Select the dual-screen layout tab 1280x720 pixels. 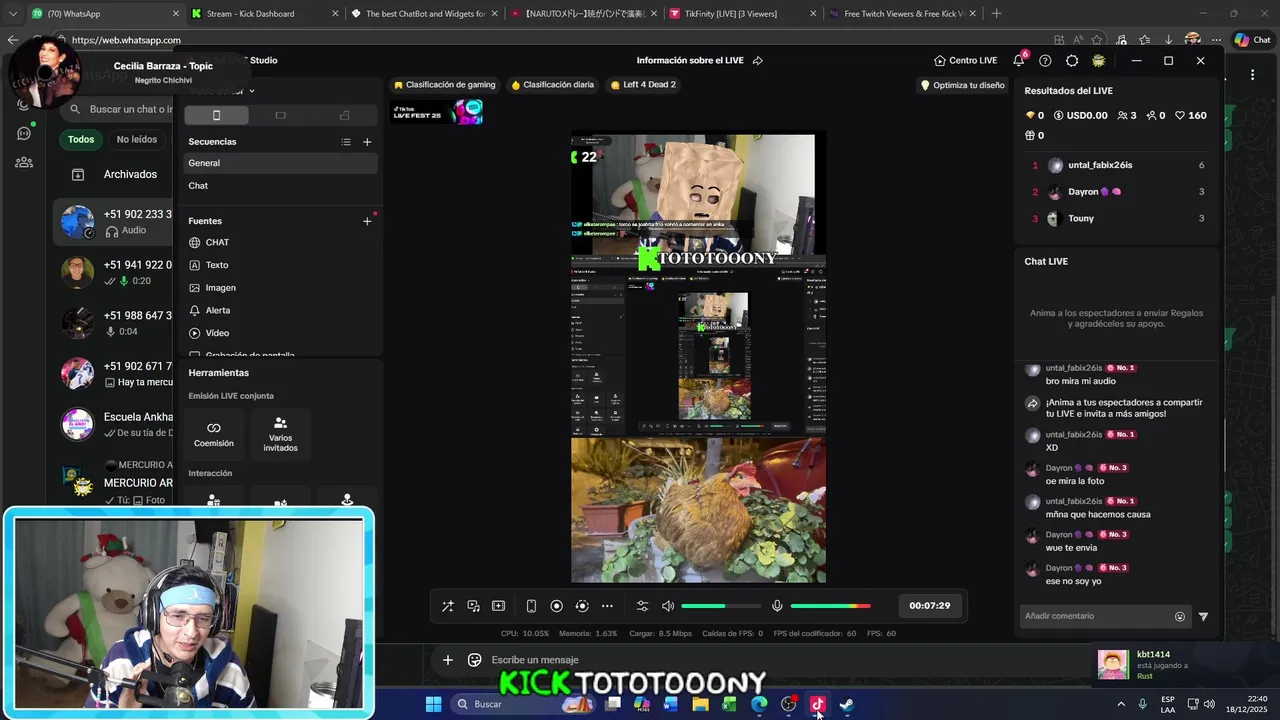(x=344, y=115)
